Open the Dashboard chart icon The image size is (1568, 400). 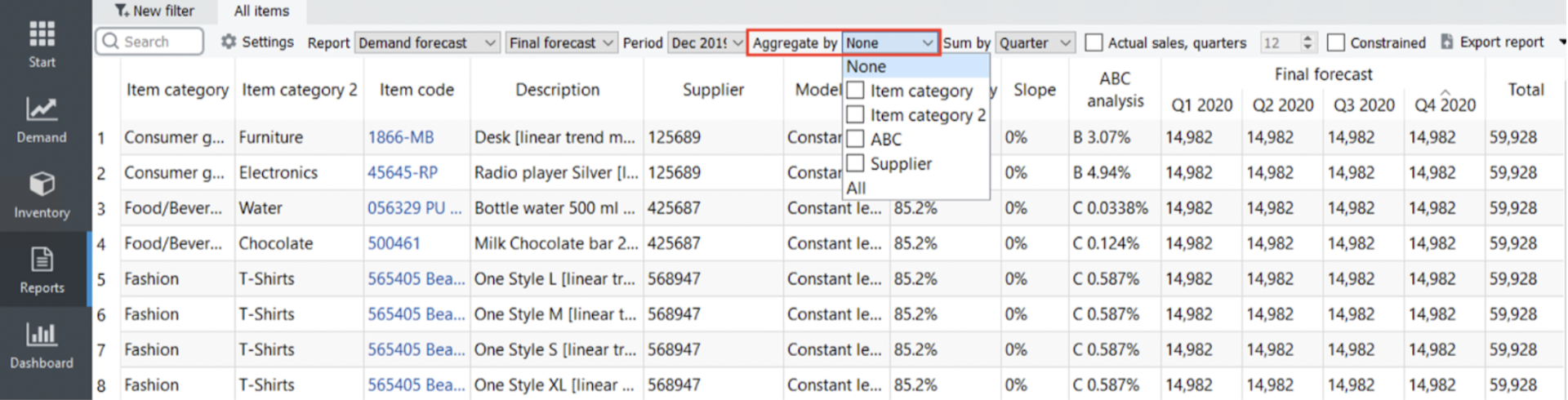(42, 336)
